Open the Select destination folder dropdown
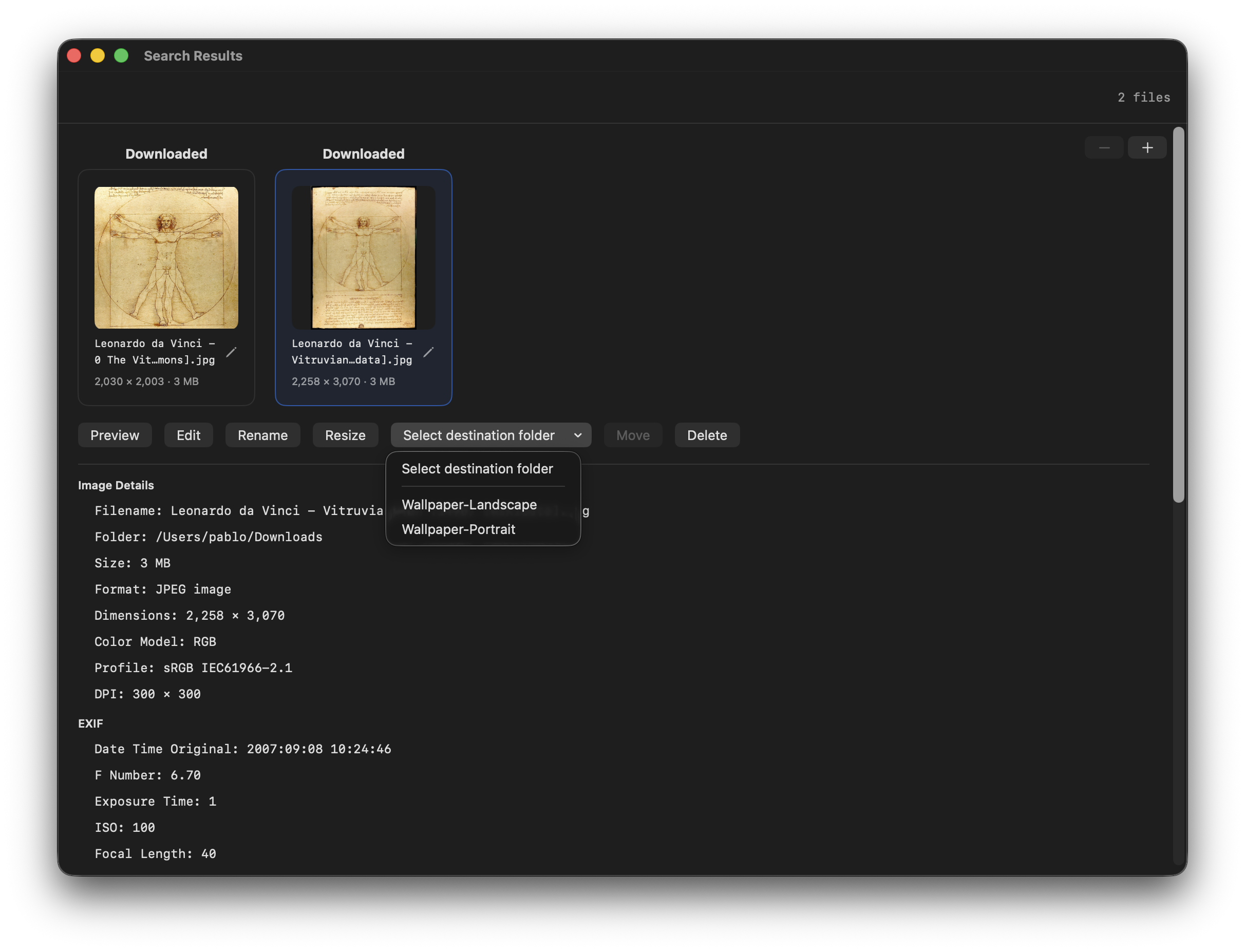 tap(492, 435)
